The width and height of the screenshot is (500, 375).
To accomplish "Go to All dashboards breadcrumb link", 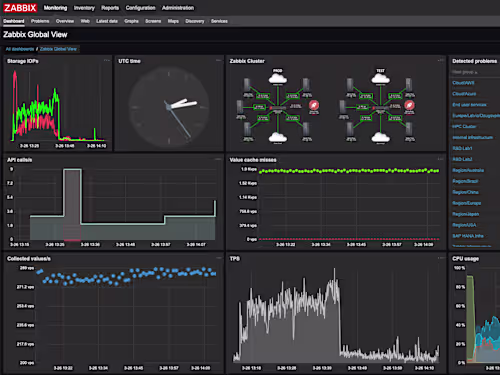I will tap(20, 49).
